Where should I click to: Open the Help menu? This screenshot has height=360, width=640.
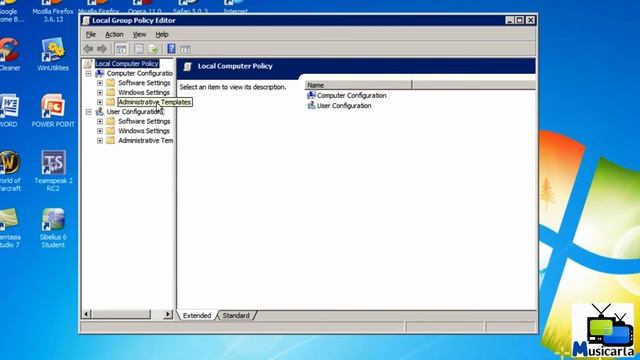pyautogui.click(x=162, y=34)
